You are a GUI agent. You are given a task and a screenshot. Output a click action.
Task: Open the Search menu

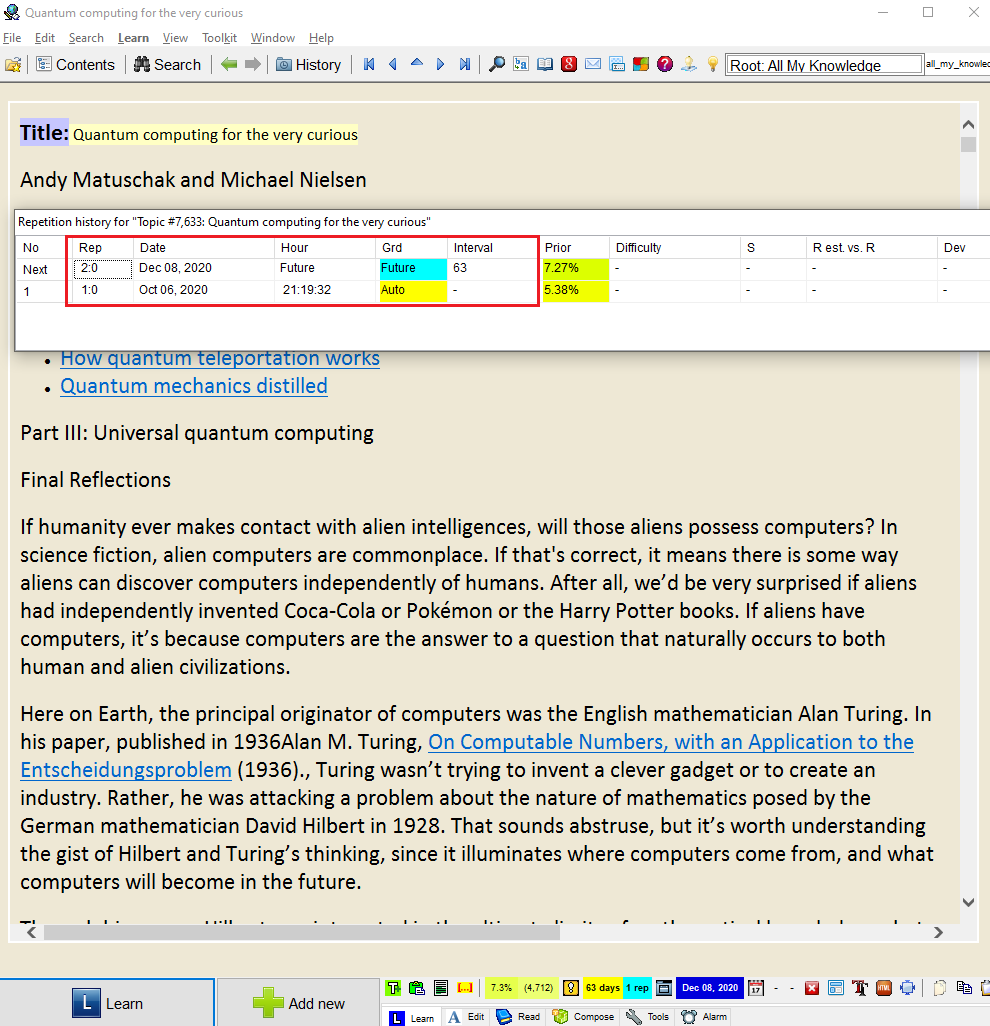coord(86,38)
